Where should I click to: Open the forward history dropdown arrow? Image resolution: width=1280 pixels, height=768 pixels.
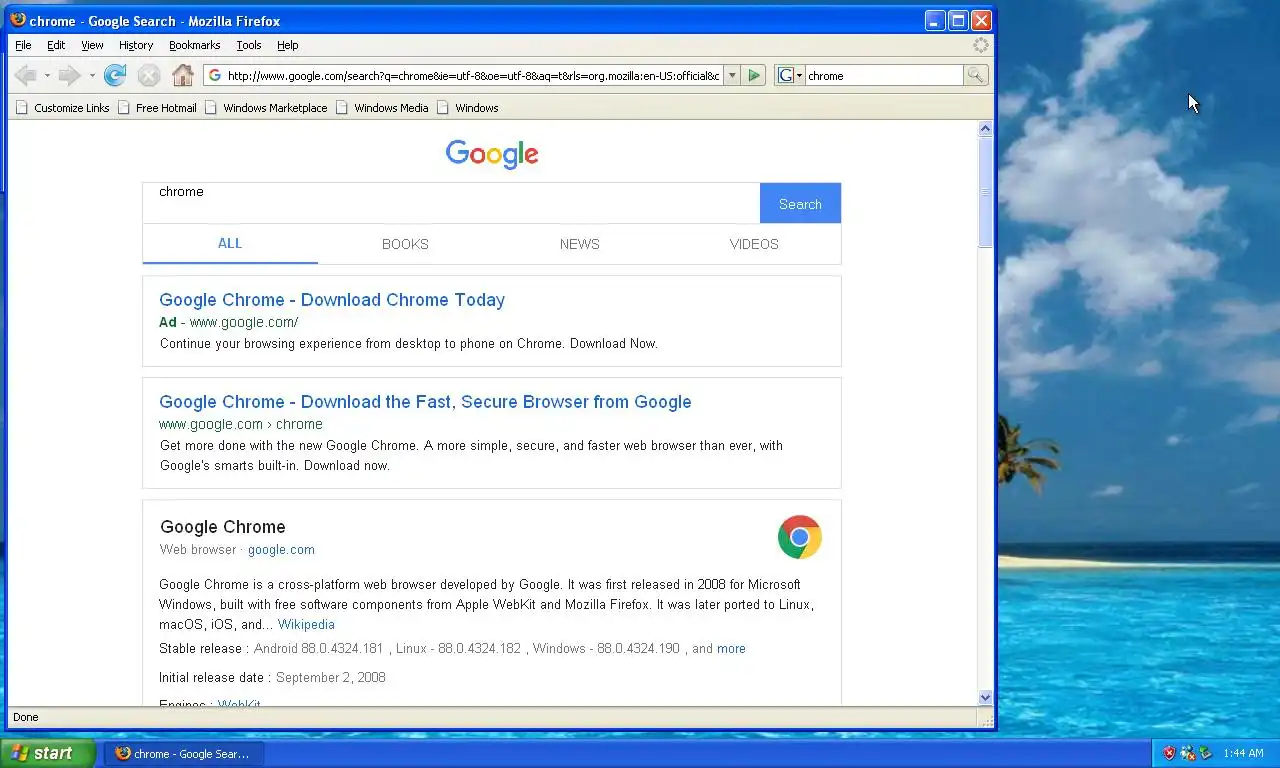tap(91, 76)
